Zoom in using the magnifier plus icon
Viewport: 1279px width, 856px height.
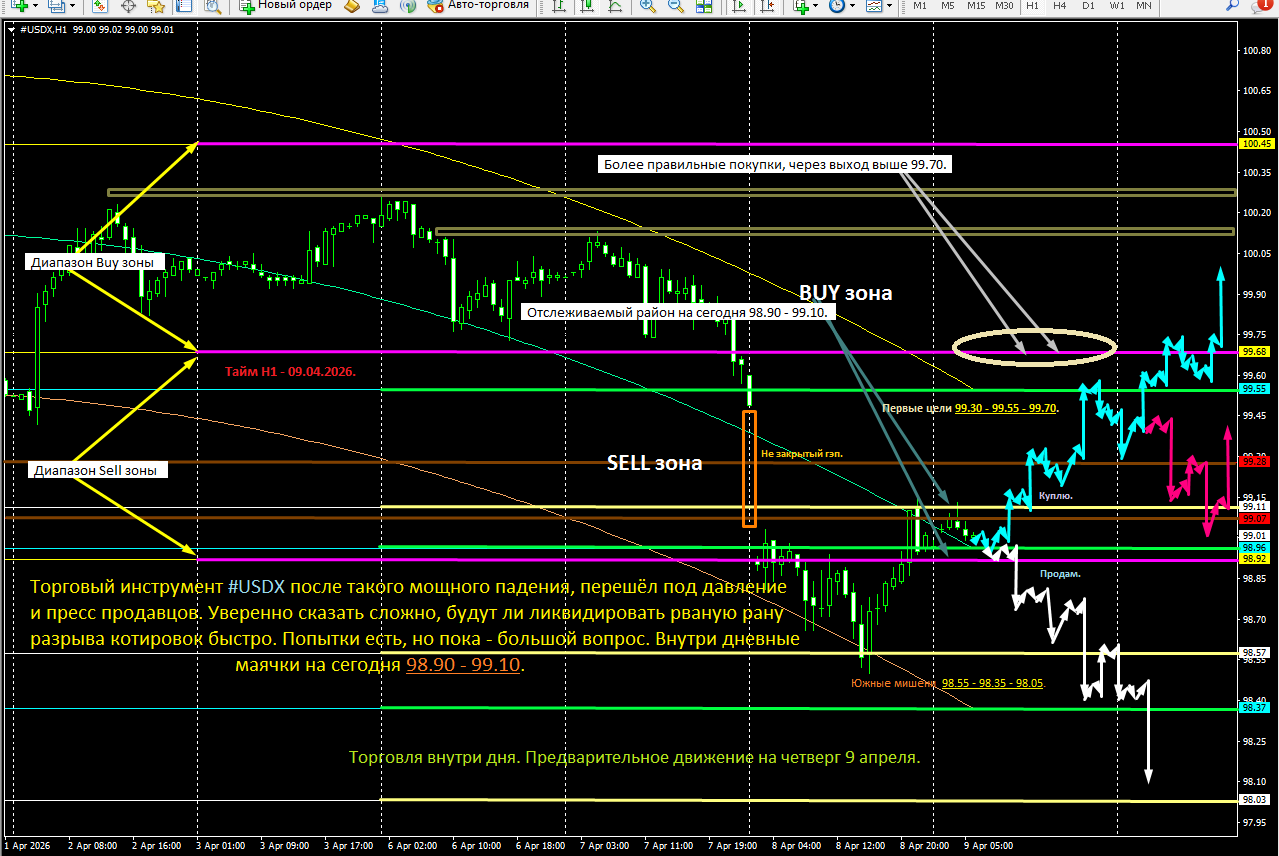648,8
